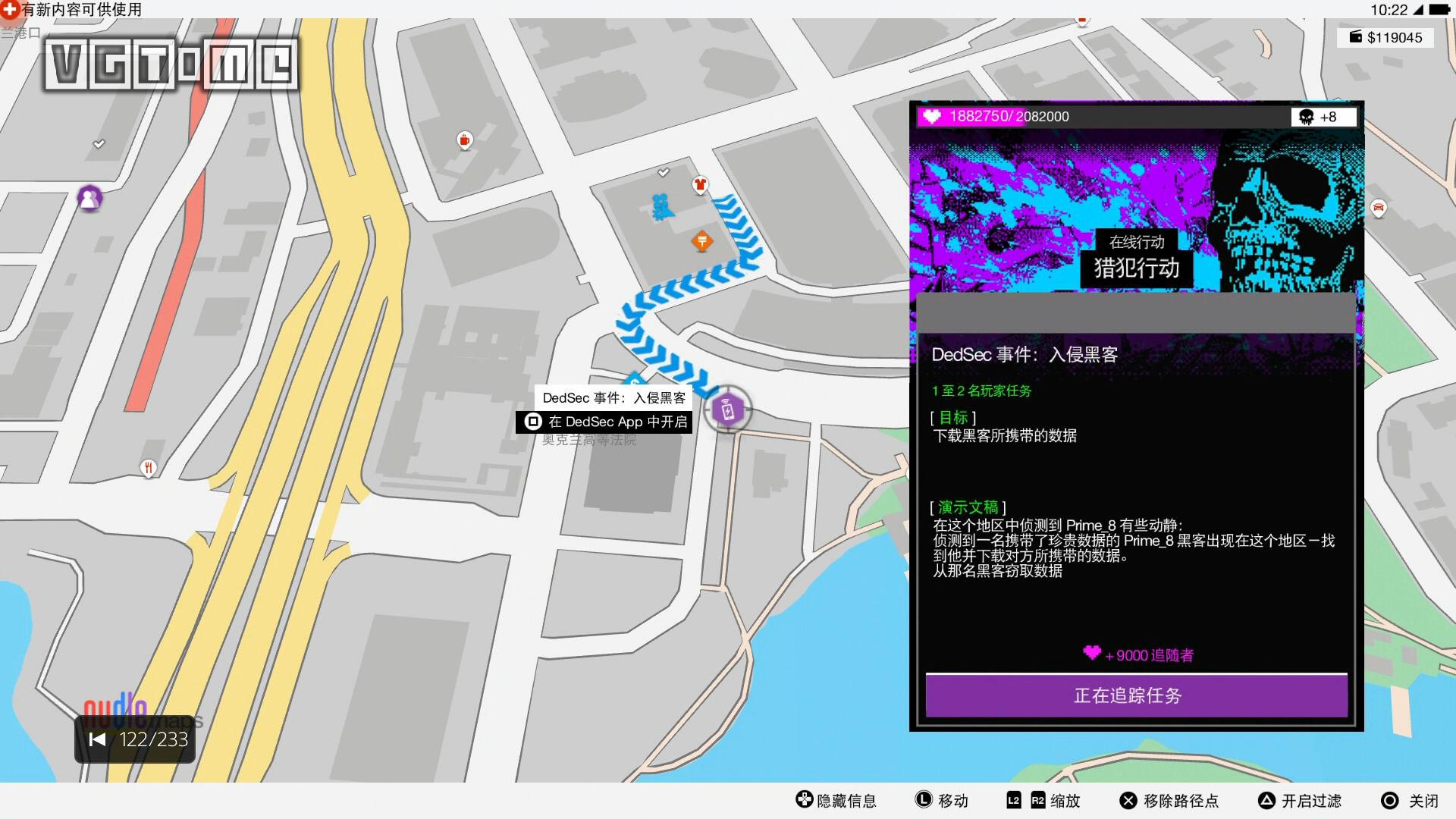1456x819 pixels.
Task: Click the pixel heart followers icon in panel
Action: click(1091, 653)
